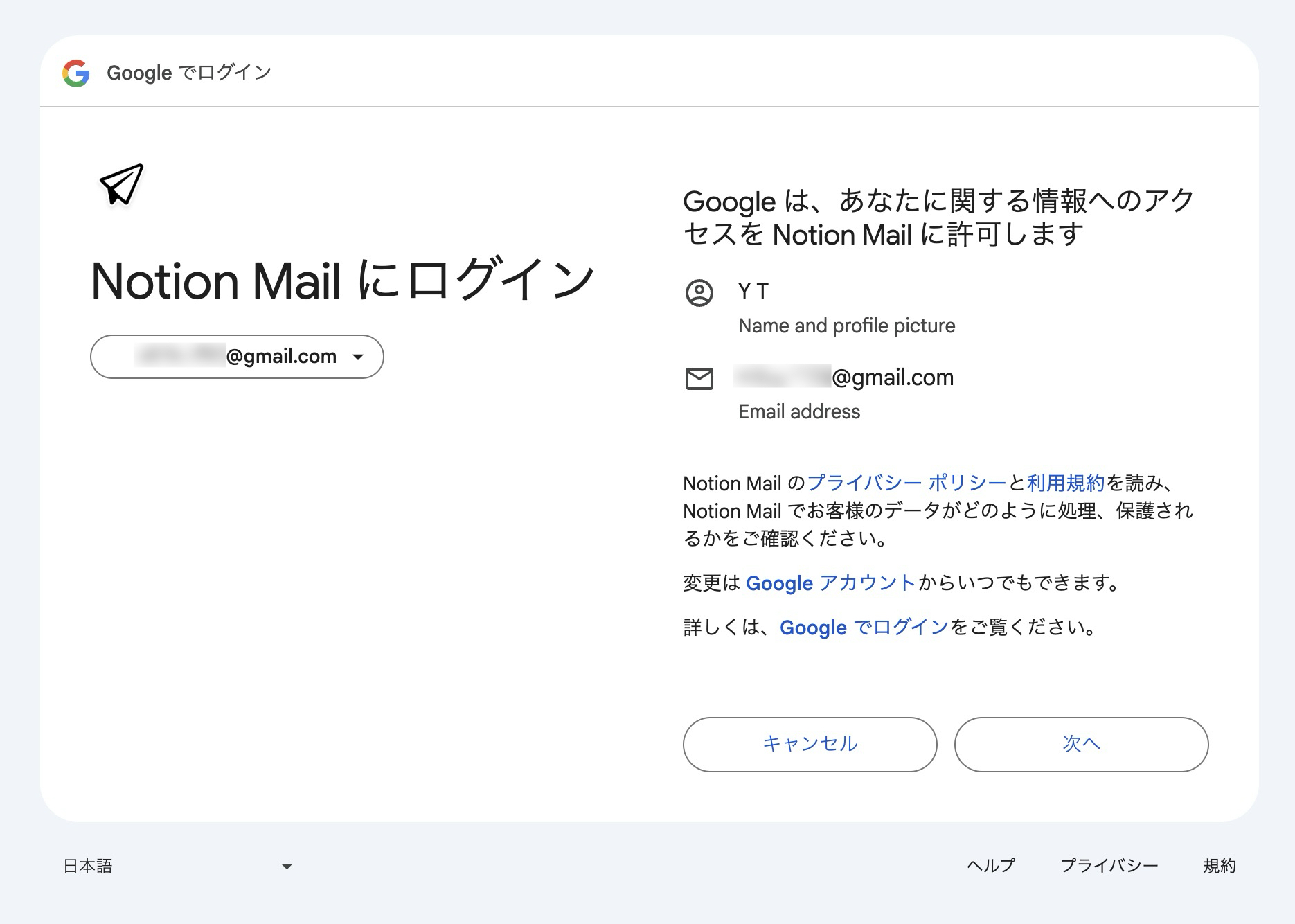Click the キャンセル button
This screenshot has height=924, width=1295.
[810, 744]
